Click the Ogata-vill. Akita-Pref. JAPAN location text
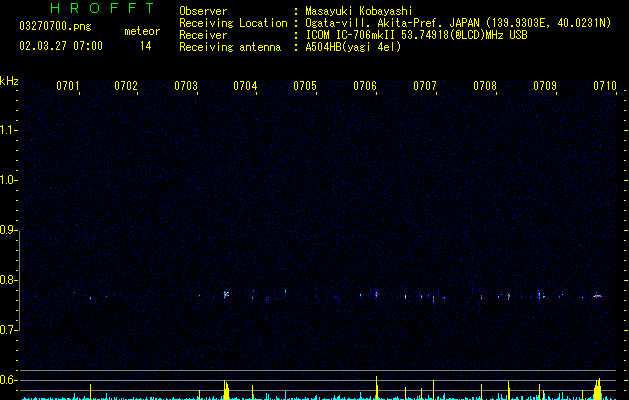The height and width of the screenshot is (400, 629). 458,23
